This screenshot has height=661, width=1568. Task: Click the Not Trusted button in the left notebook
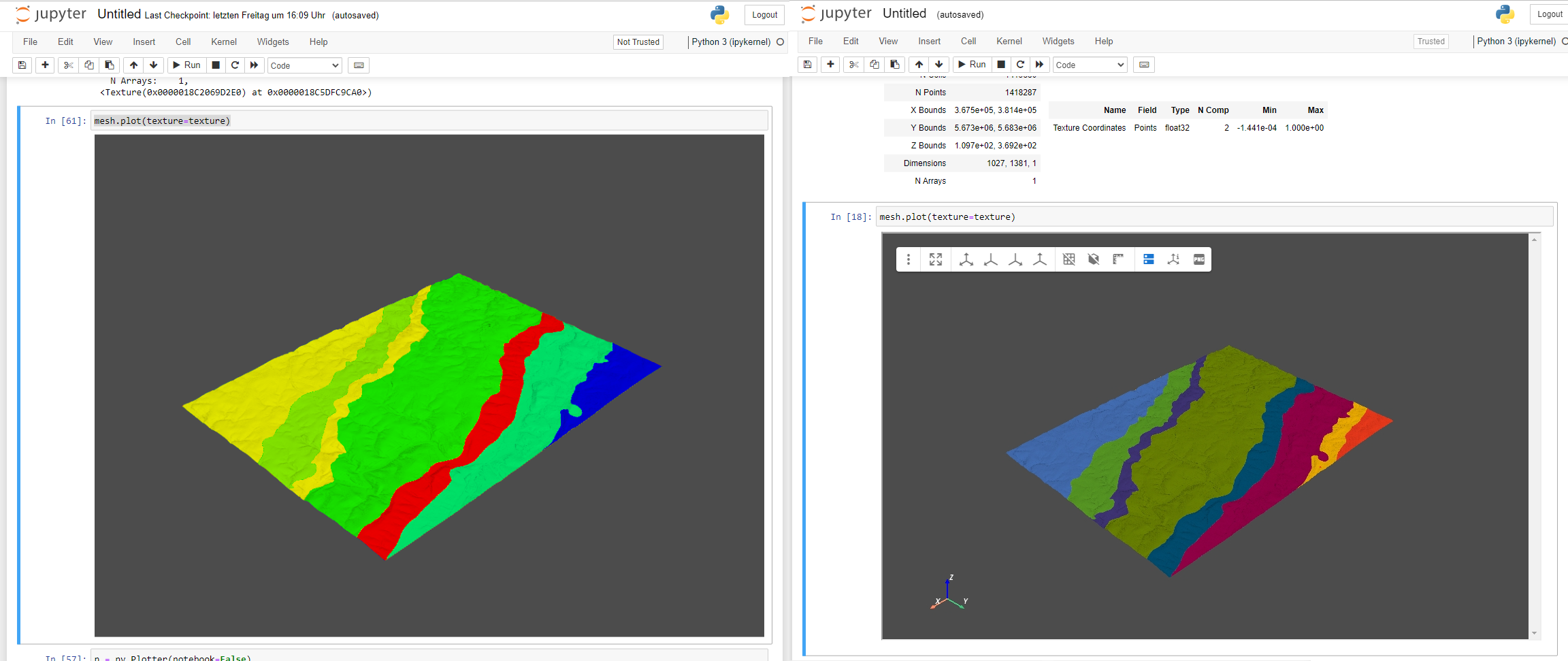(x=638, y=42)
